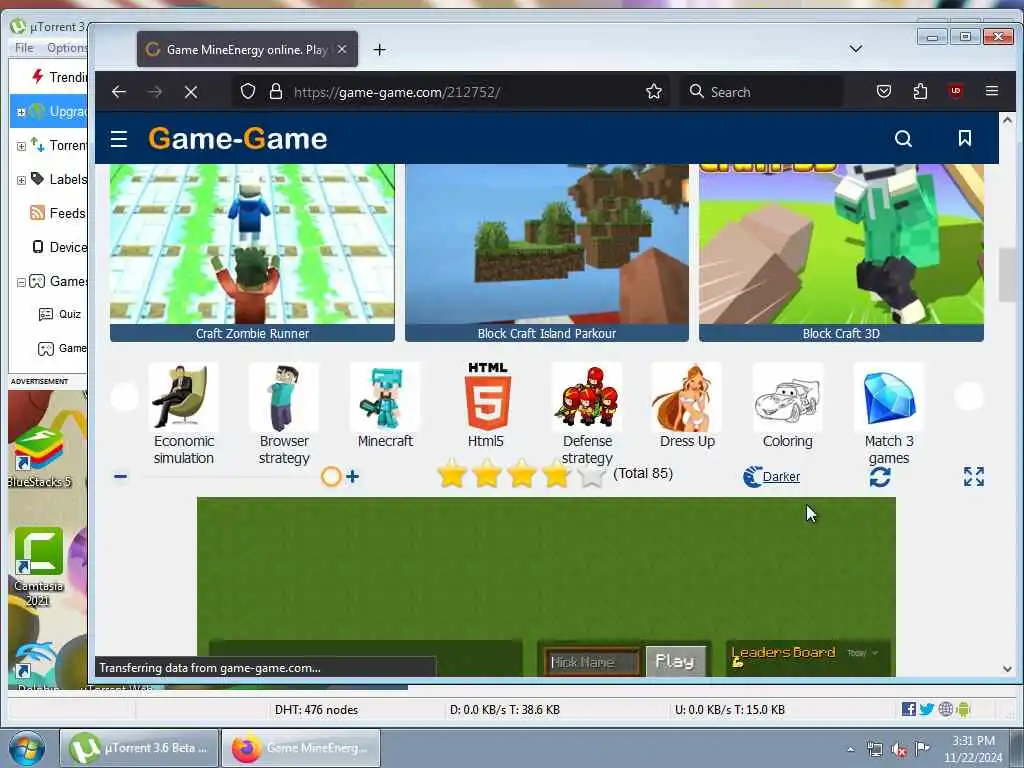Open Block Craft Island Parkour thumbnail
The height and width of the screenshot is (768, 1024).
(x=547, y=253)
